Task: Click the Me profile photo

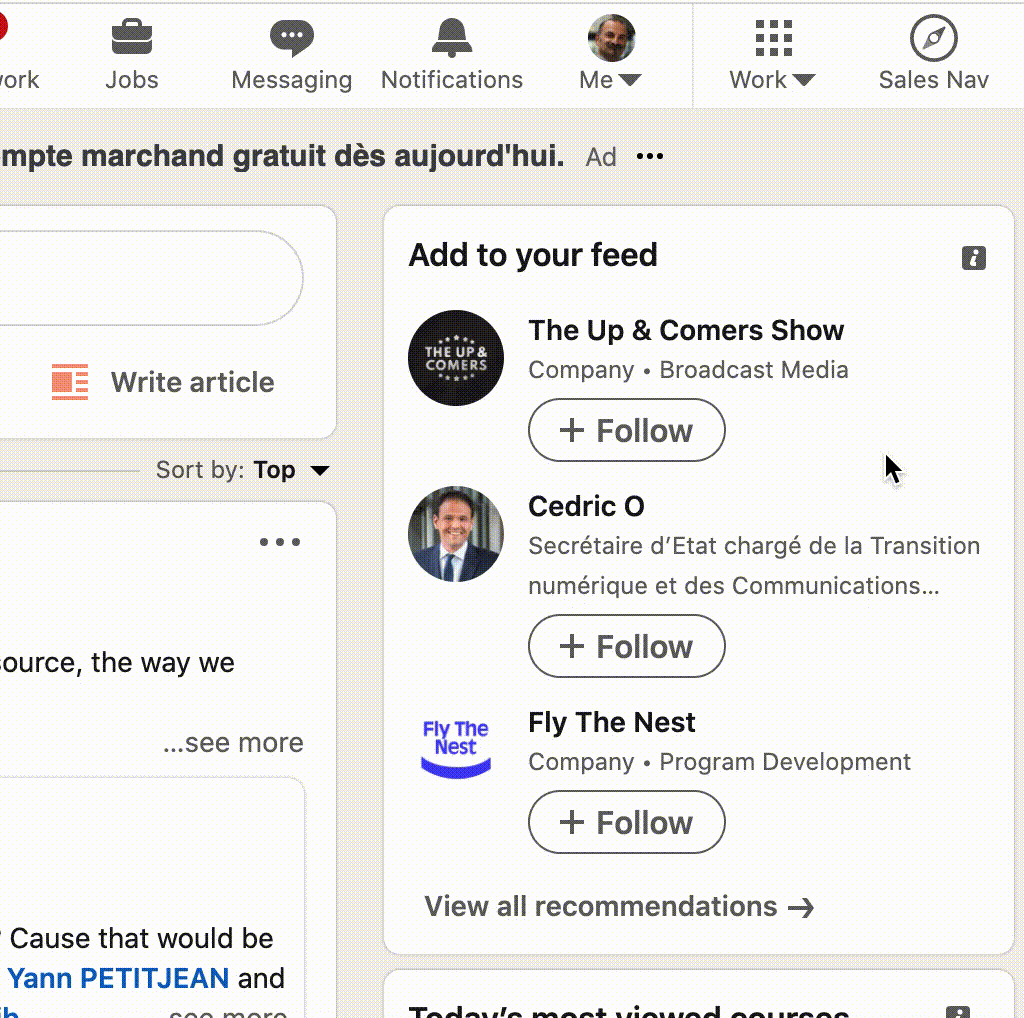Action: [611, 38]
